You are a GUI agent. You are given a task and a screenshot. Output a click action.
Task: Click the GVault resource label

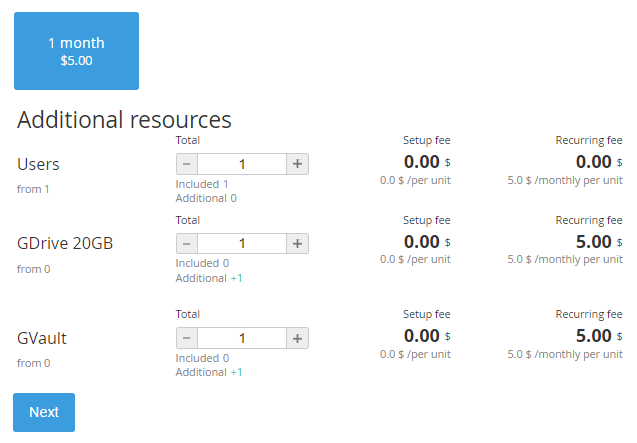click(42, 338)
